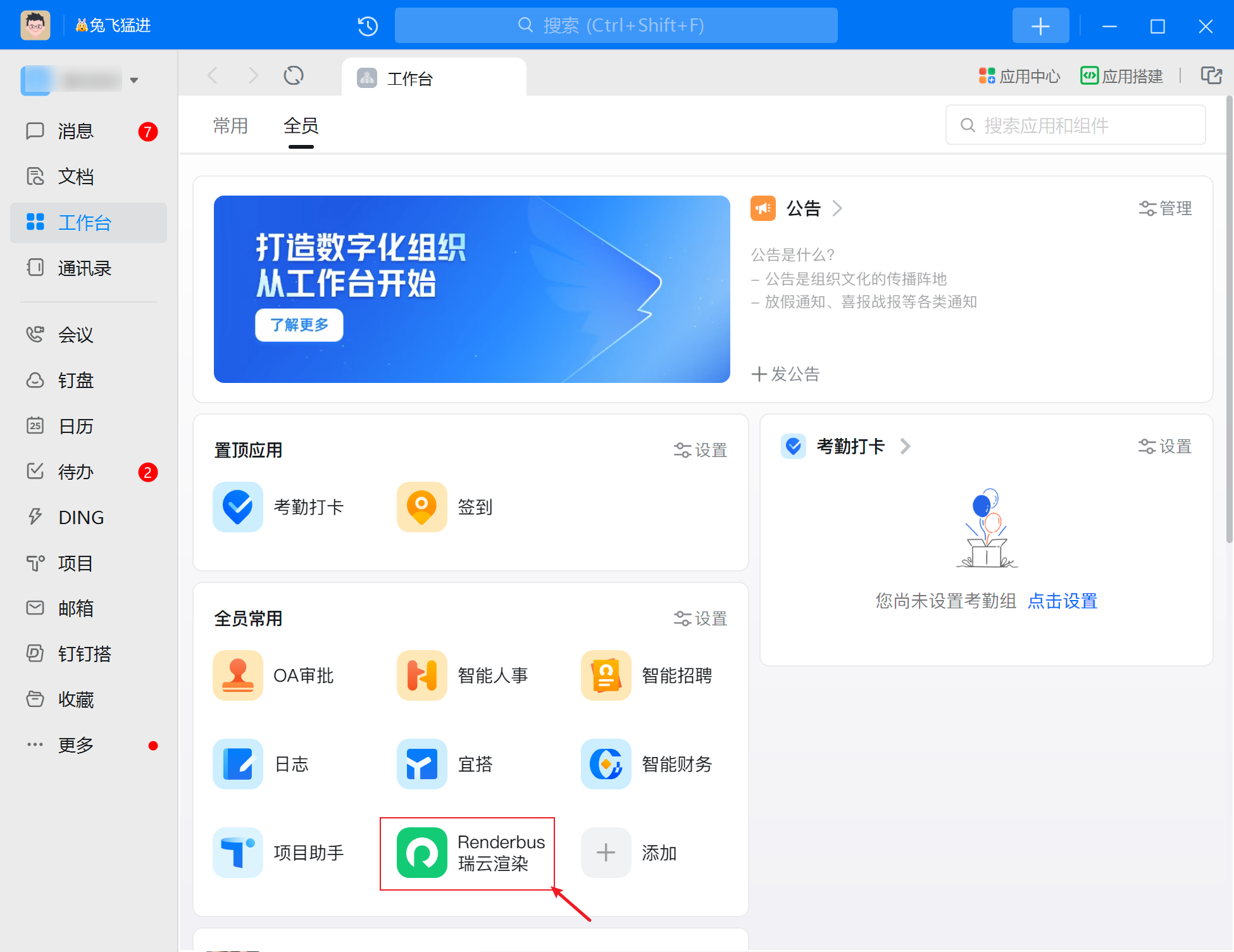The image size is (1234, 952).
Task: Navigate back with left arrow
Action: click(213, 76)
